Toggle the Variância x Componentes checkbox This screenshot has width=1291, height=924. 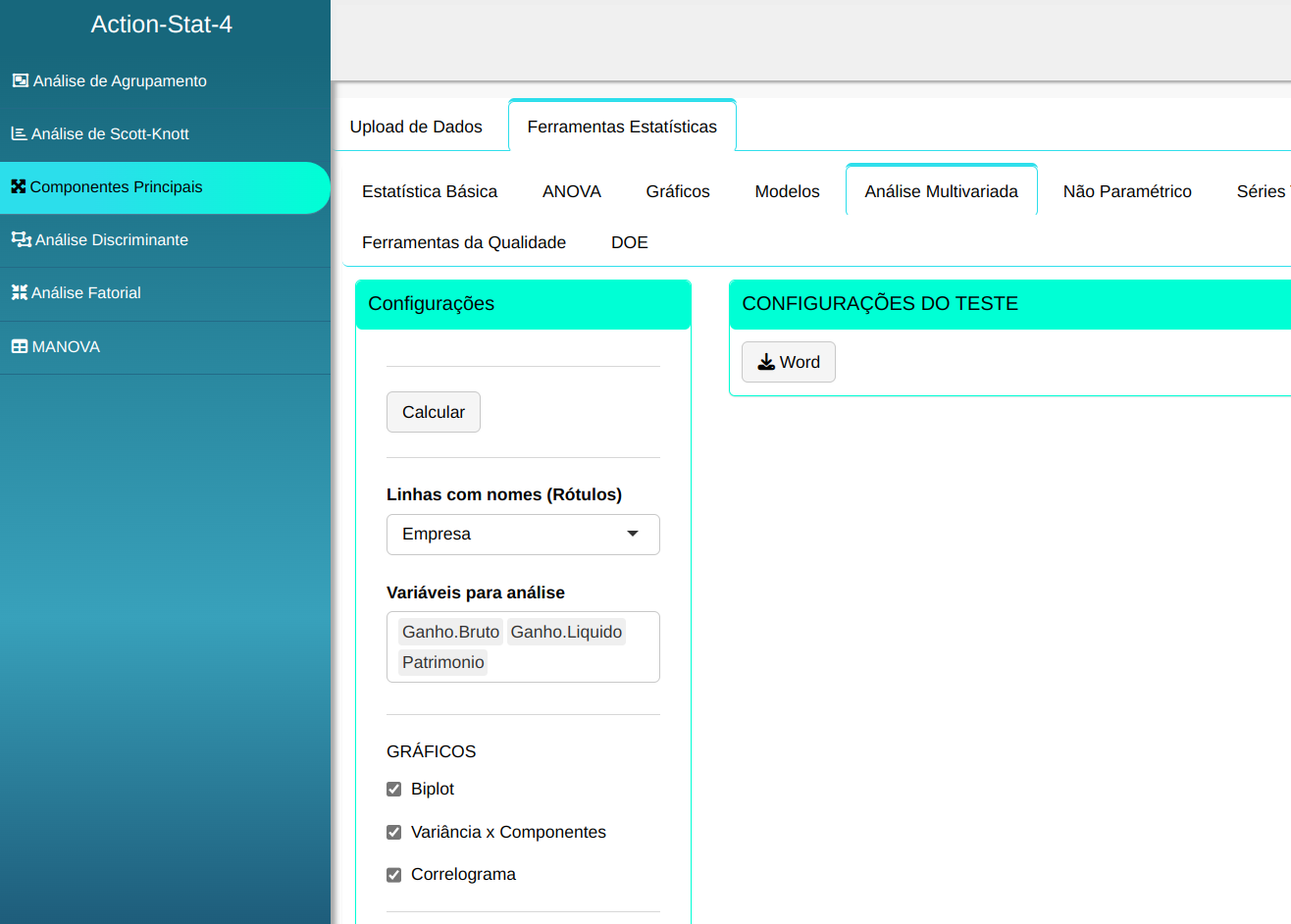click(x=394, y=832)
